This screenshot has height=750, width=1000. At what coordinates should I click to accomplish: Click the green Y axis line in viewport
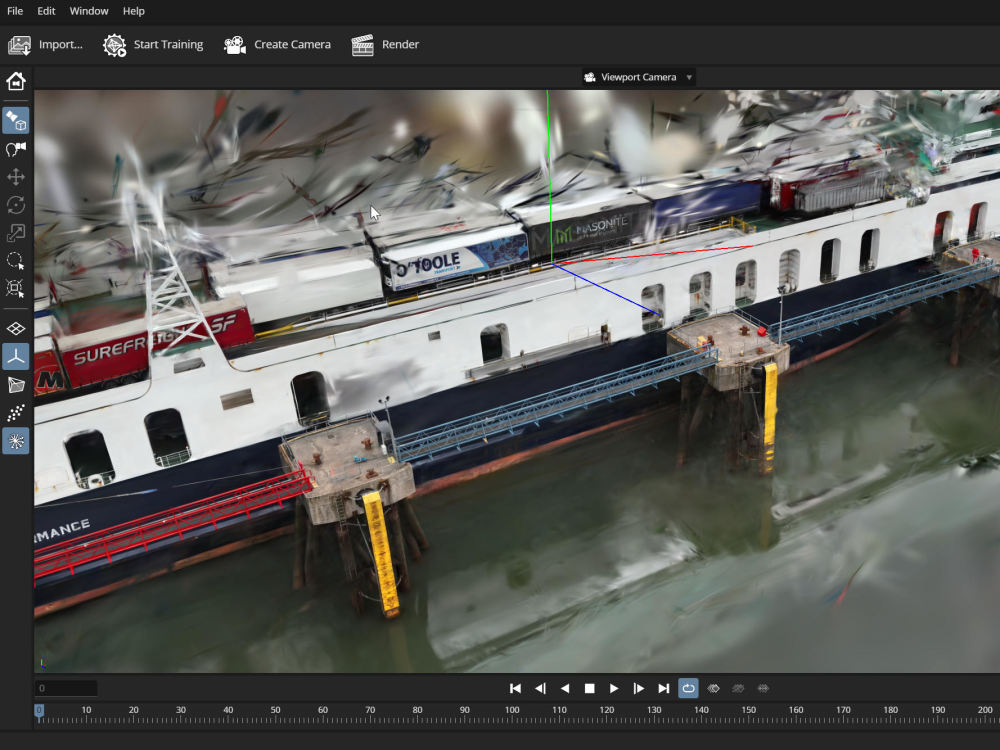pyautogui.click(x=548, y=177)
